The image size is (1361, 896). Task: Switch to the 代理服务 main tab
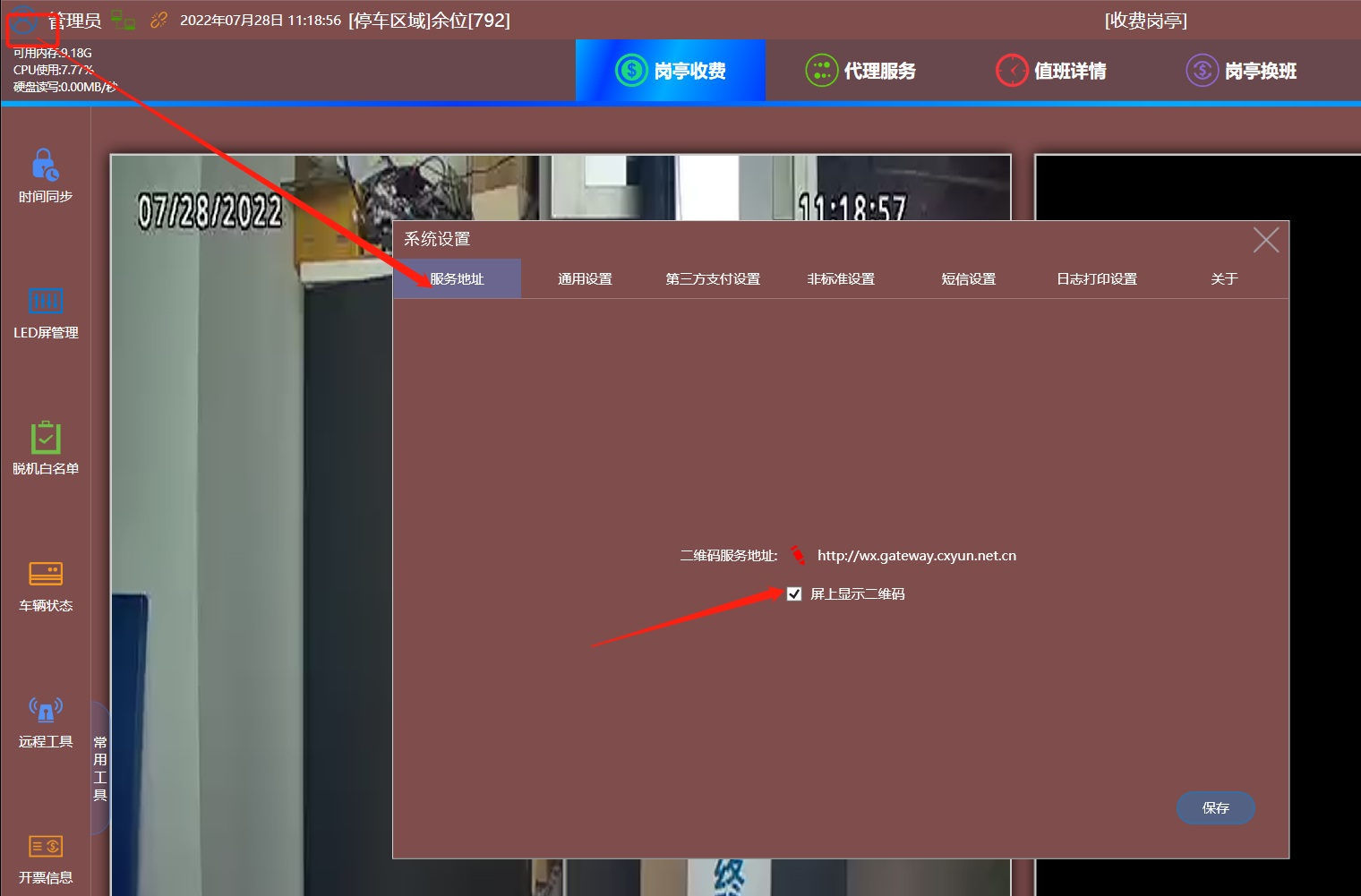860,70
